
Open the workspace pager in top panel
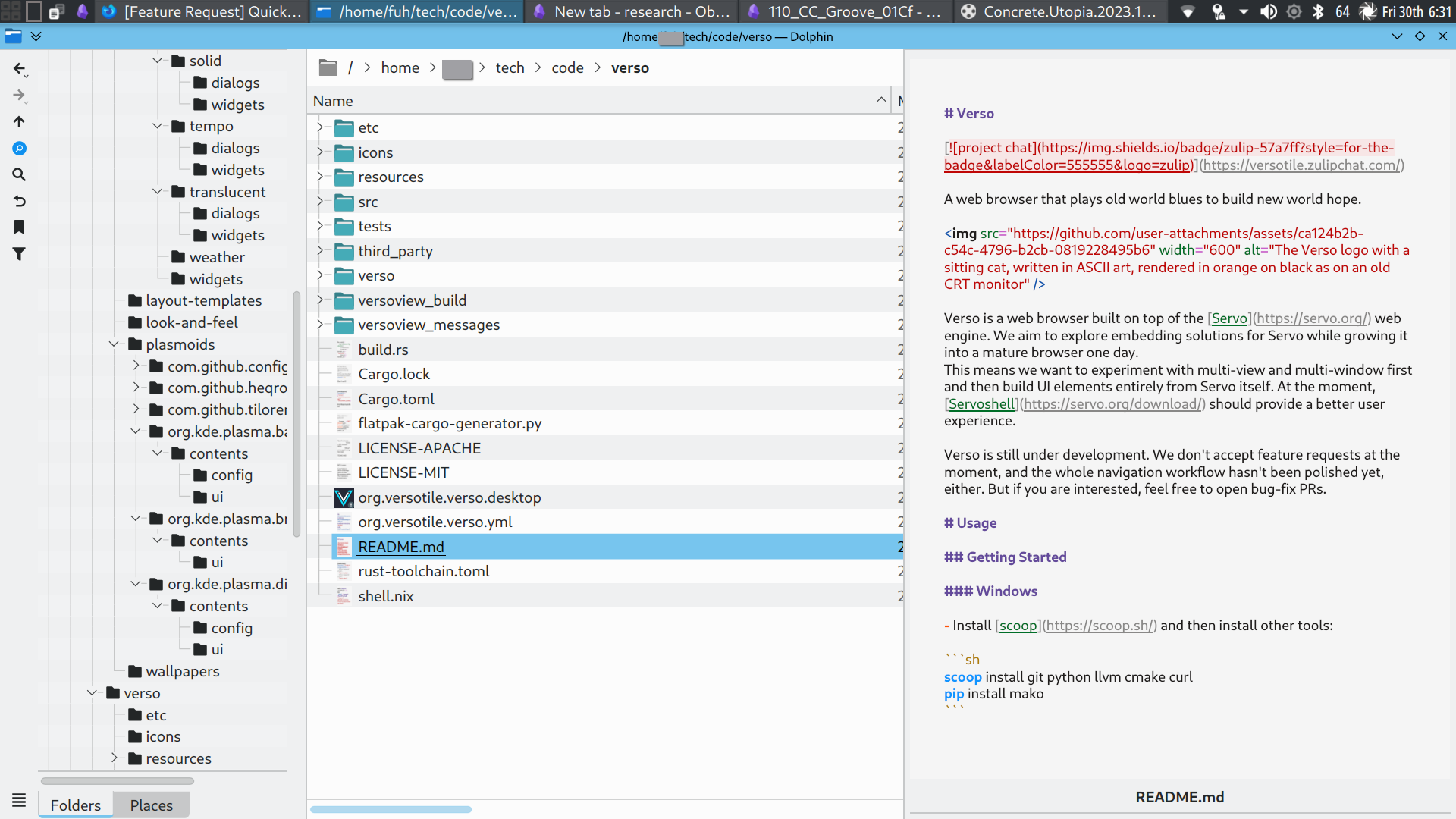[11, 11]
